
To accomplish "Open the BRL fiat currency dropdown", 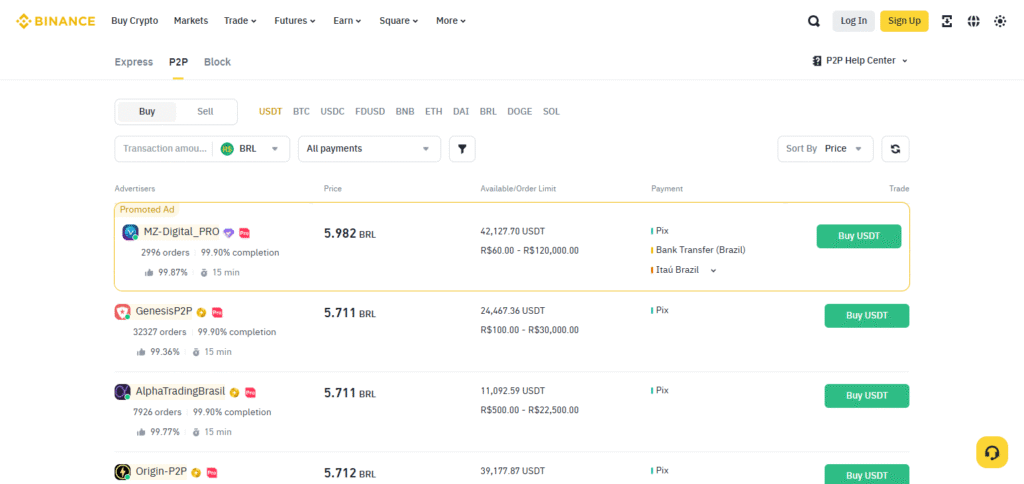I will tap(251, 149).
